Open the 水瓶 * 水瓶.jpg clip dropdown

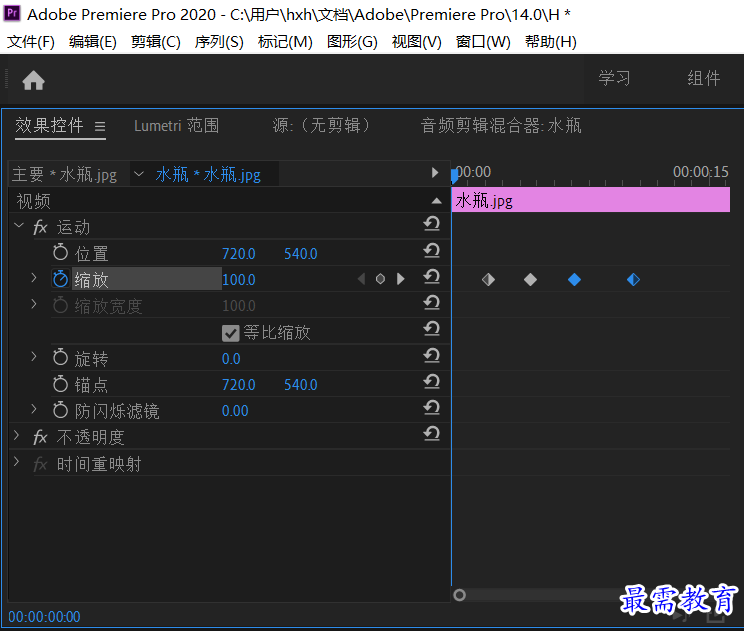(139, 174)
